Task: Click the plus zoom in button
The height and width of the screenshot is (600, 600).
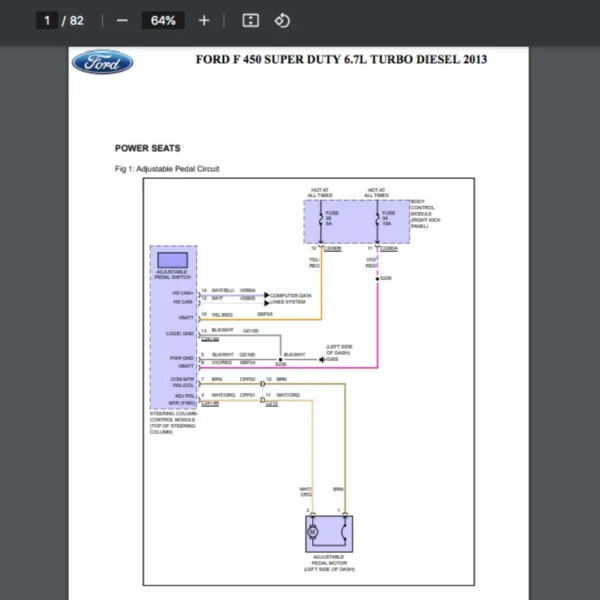Action: [x=204, y=20]
